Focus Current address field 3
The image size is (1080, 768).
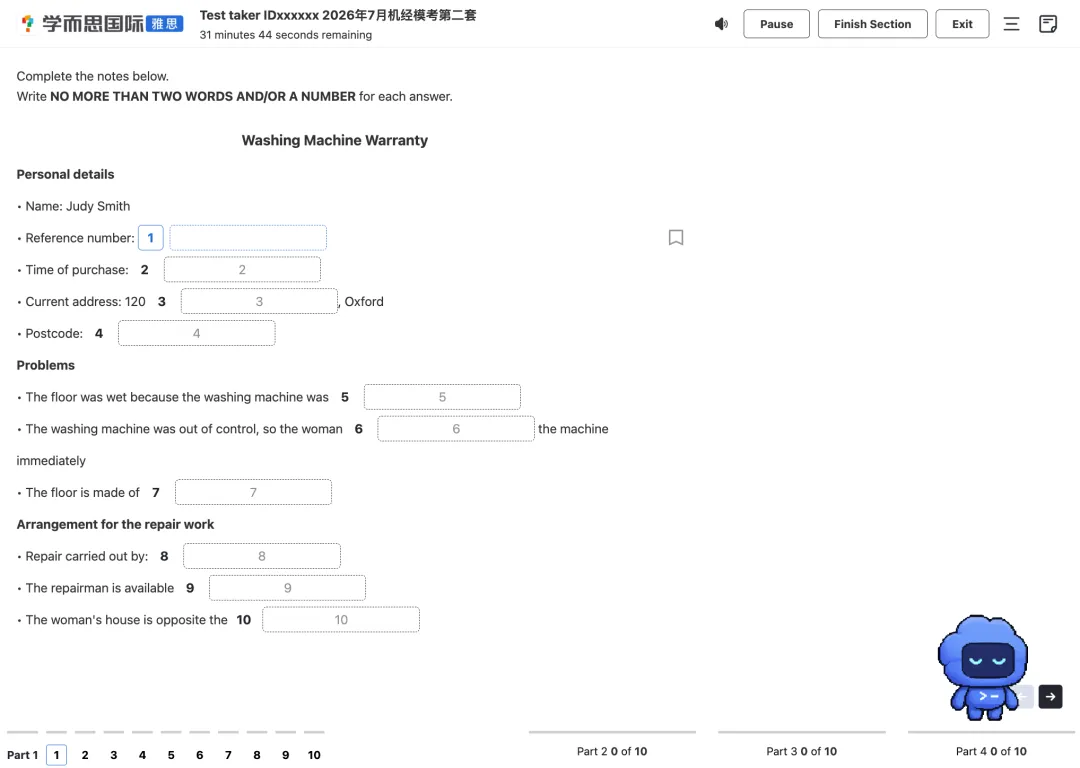[x=259, y=301]
